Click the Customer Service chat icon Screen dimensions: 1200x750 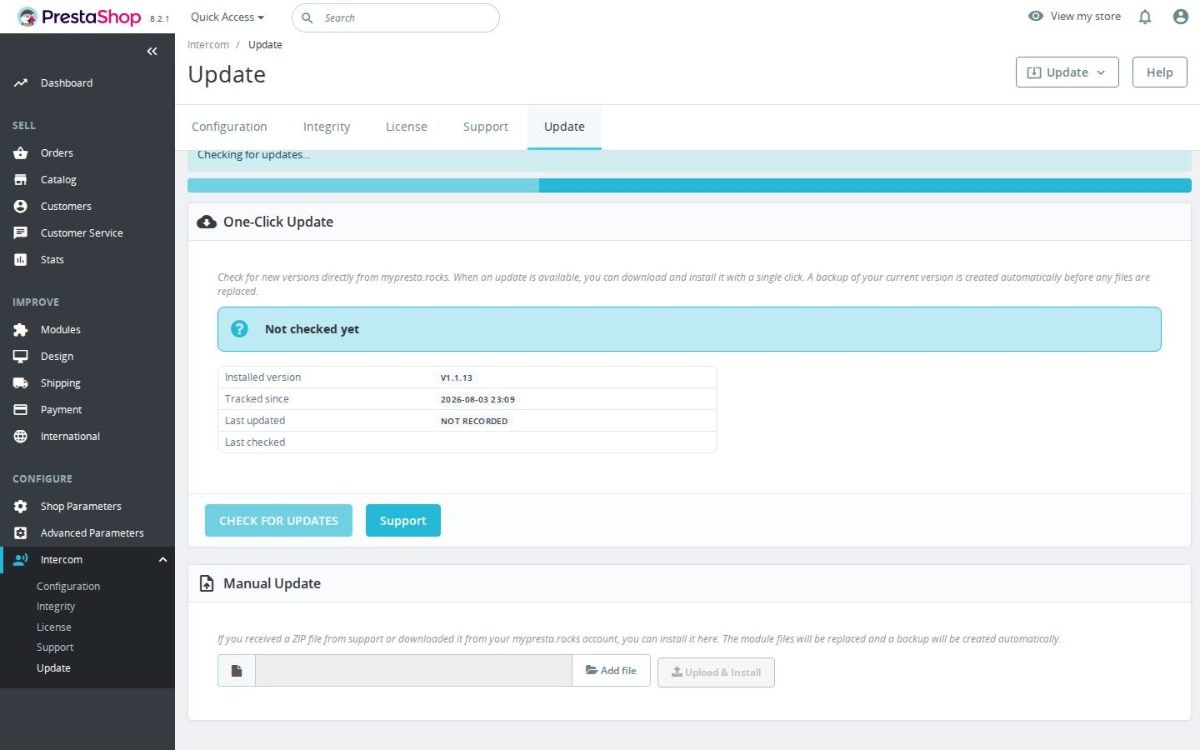coord(20,233)
